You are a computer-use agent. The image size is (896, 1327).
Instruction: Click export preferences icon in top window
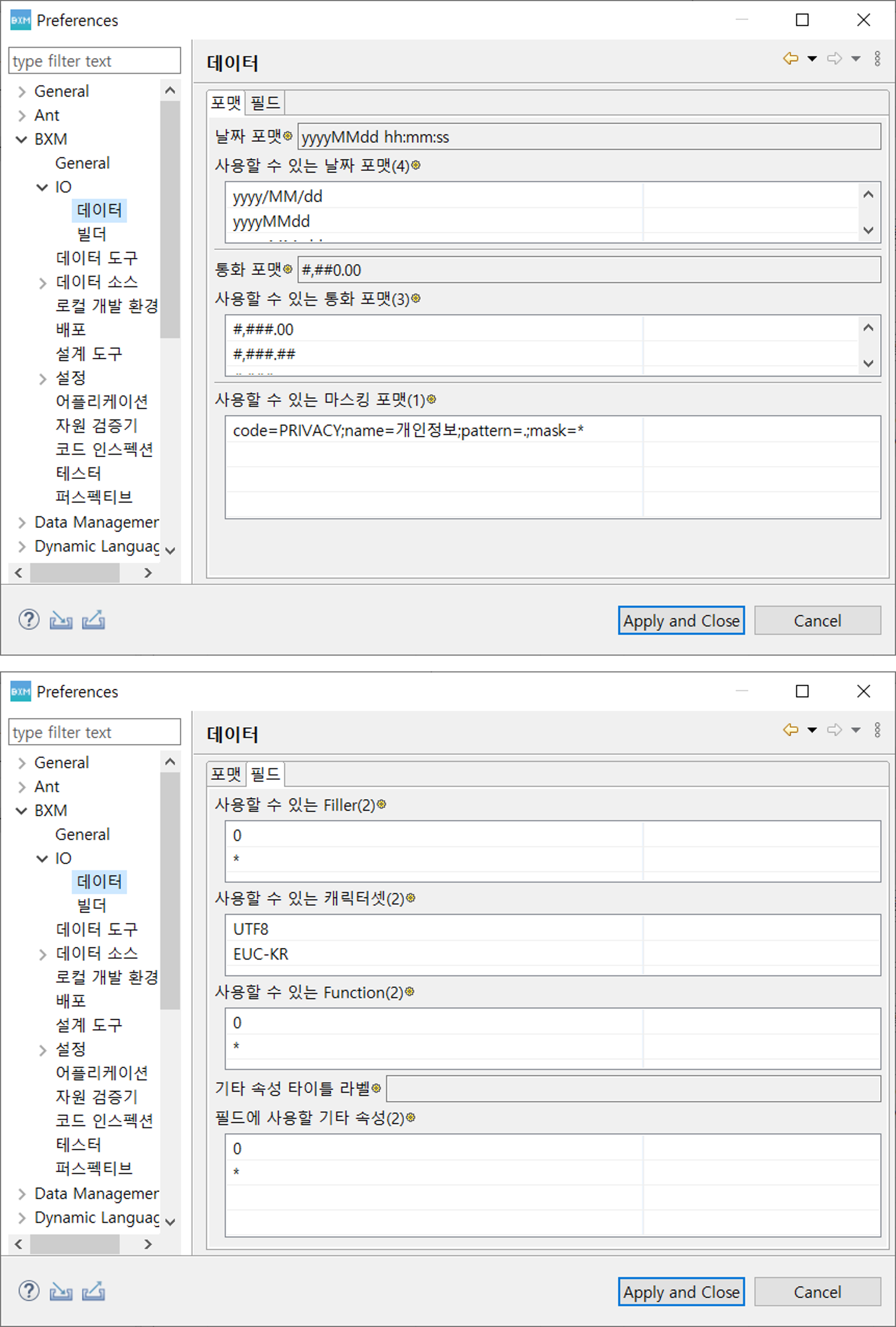(93, 620)
